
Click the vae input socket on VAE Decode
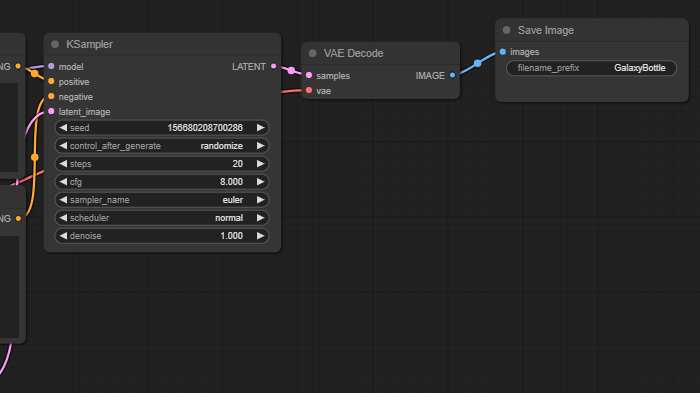[x=309, y=91]
